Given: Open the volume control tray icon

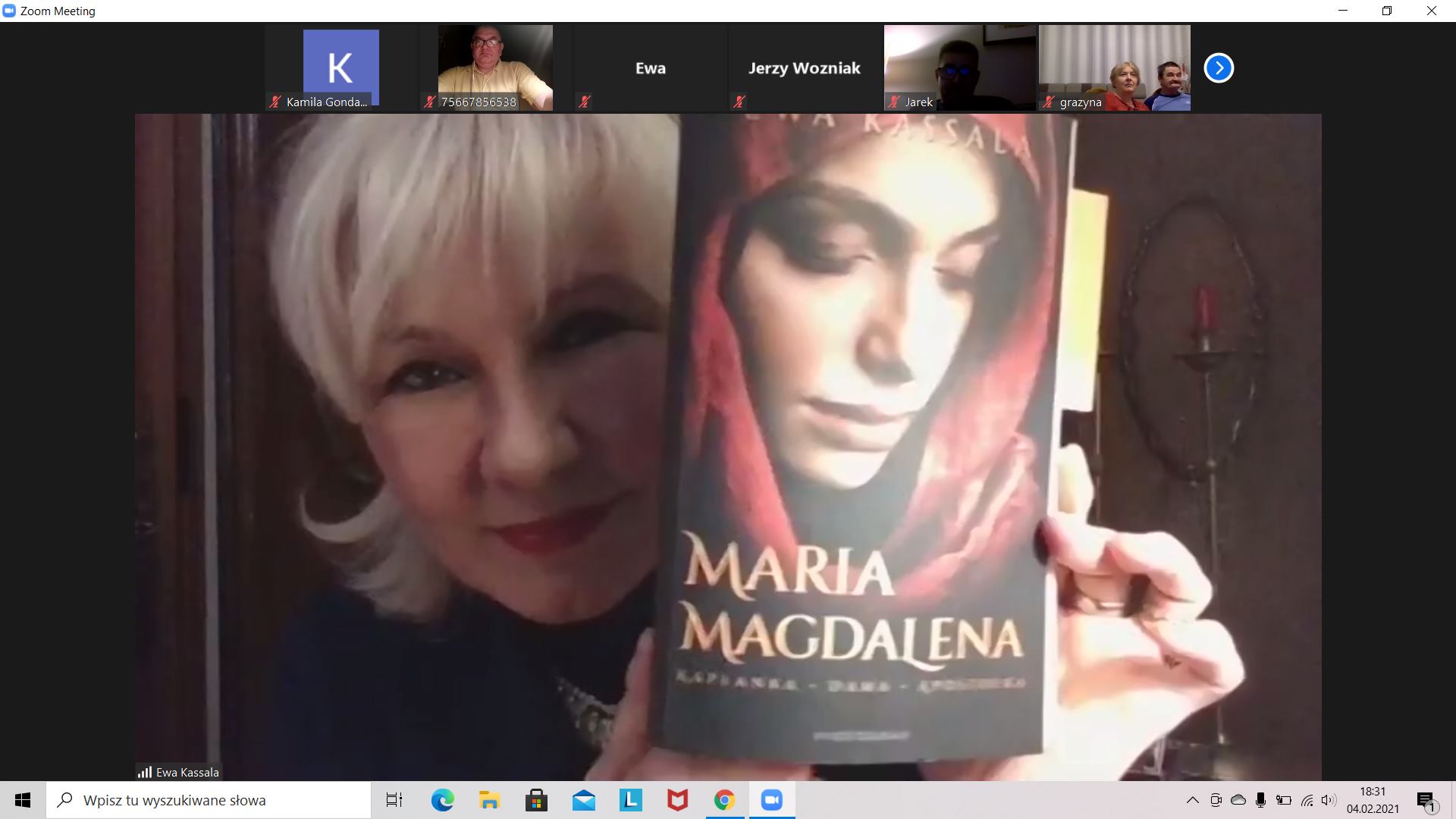Looking at the screenshot, I should pos(1329,800).
